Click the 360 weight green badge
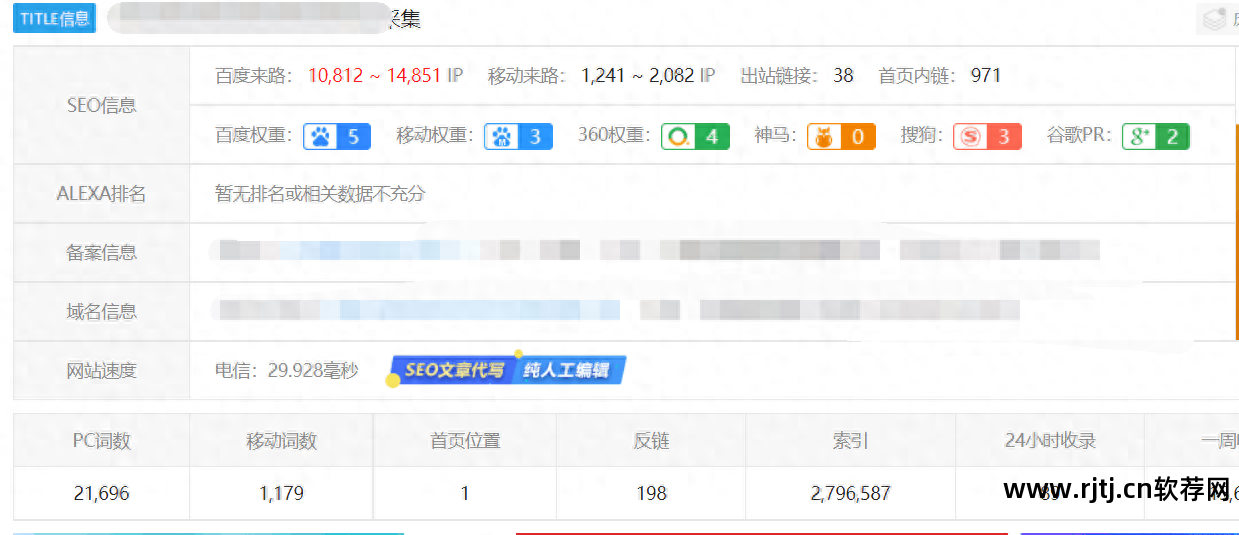The width and height of the screenshot is (1239, 535). [x=695, y=136]
